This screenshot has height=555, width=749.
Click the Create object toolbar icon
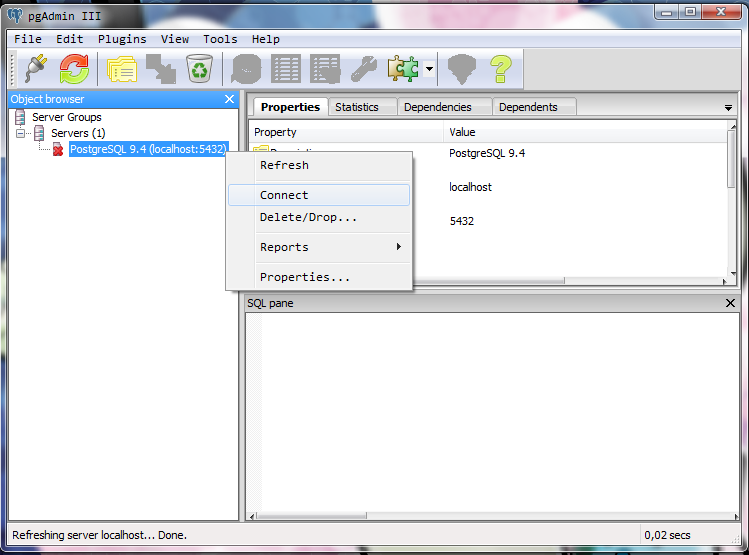coord(160,69)
